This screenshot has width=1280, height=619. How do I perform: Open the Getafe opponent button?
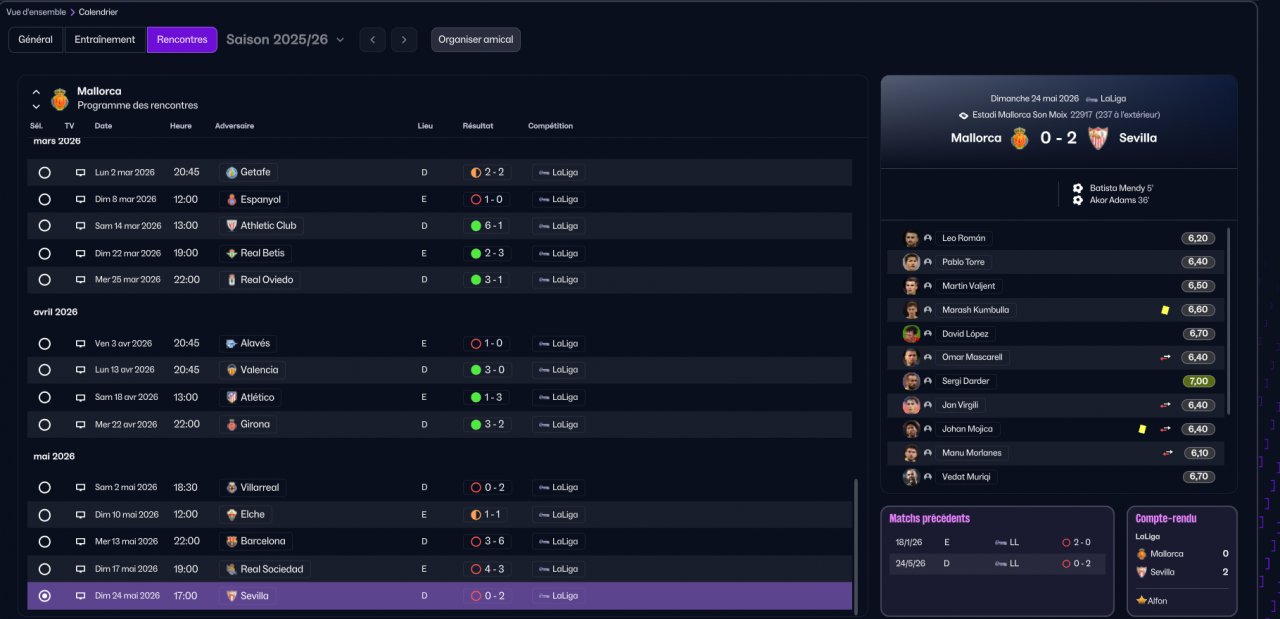pyautogui.click(x=248, y=172)
